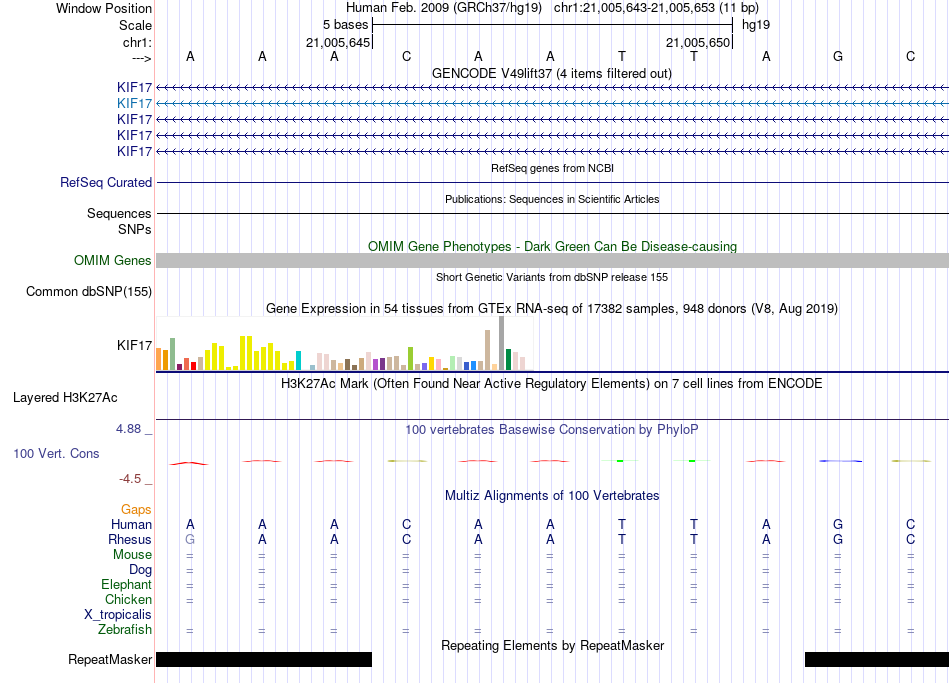Click the chr1: base position label
The image size is (950, 683).
[x=138, y=42]
